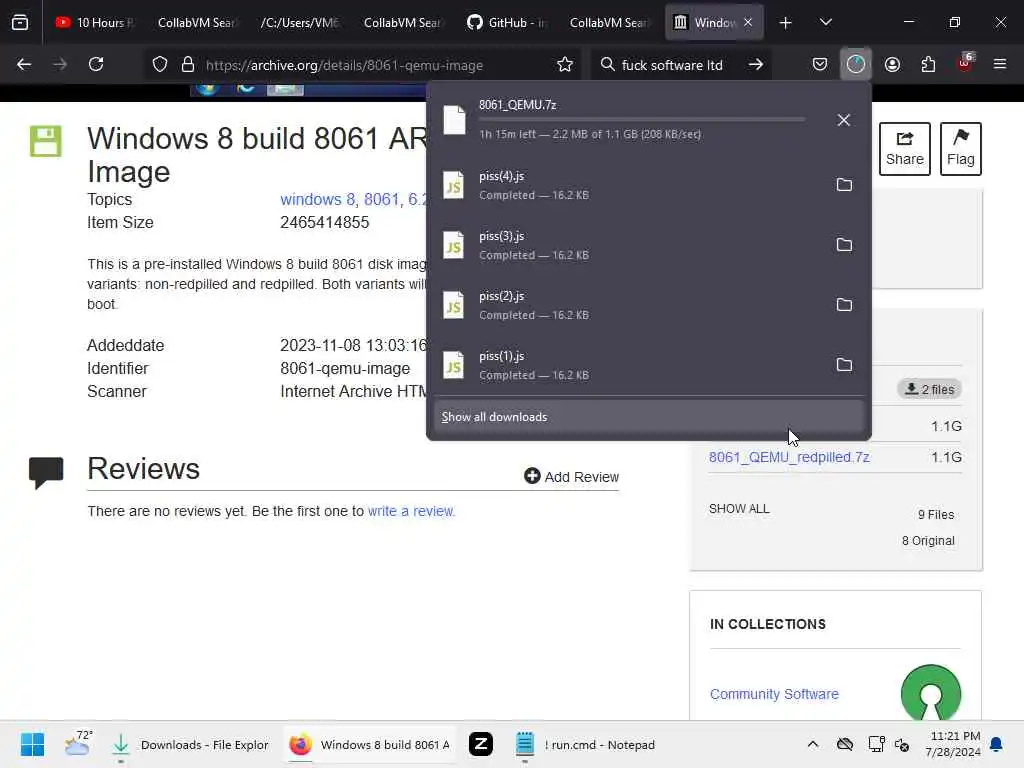Open the tracking protection shield icon
The image size is (1024, 768).
pyautogui.click(x=160, y=65)
